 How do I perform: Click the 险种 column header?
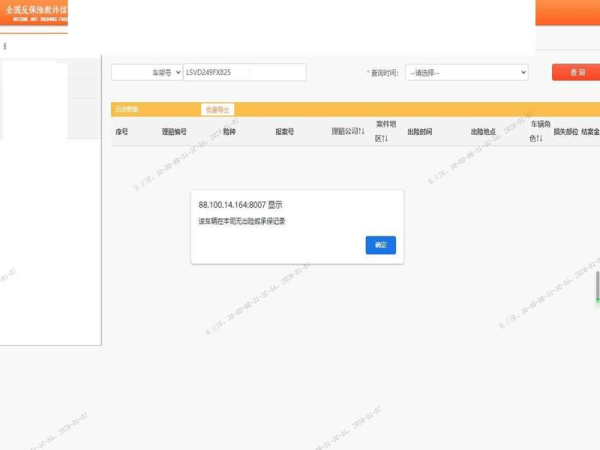coord(229,132)
